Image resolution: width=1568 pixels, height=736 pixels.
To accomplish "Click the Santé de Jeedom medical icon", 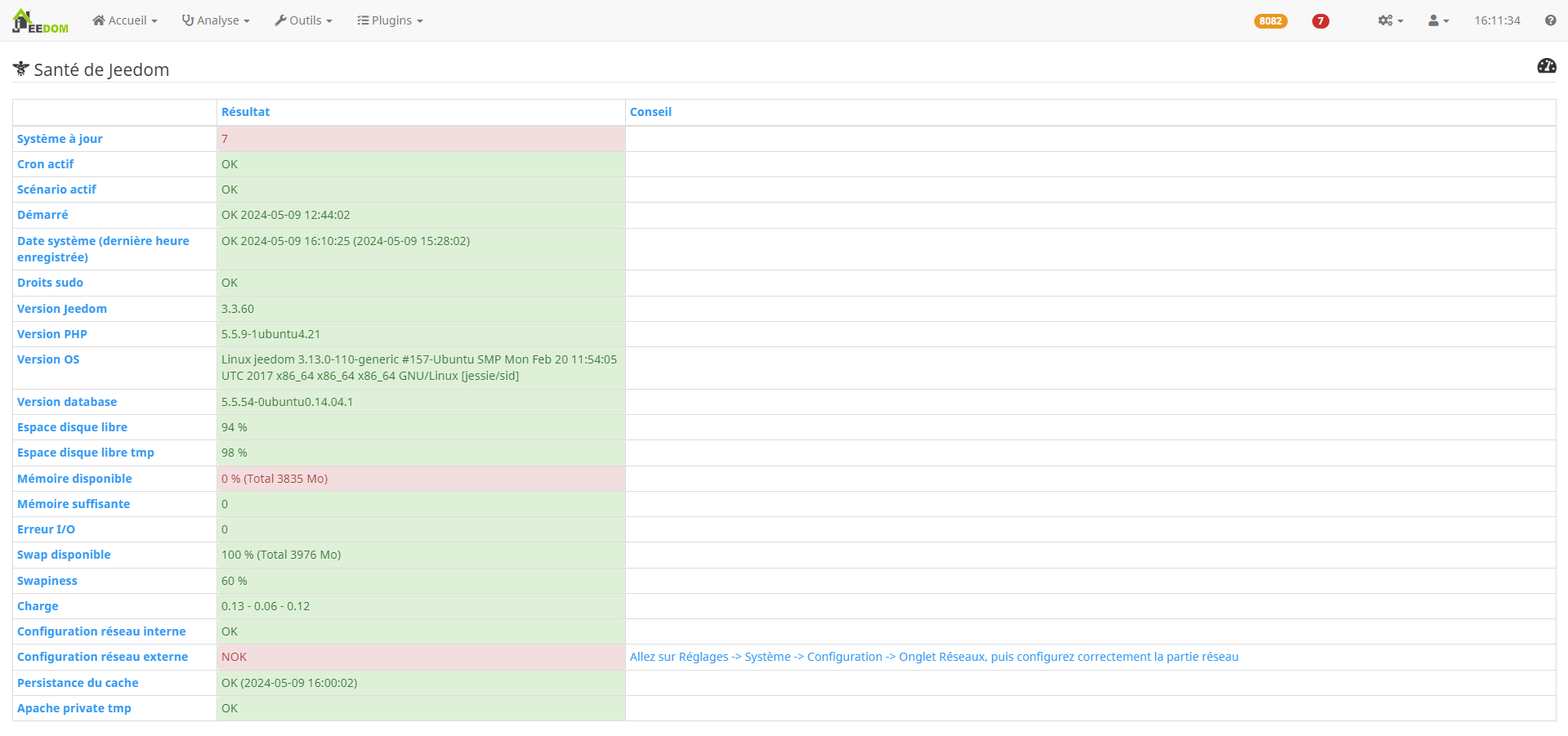I will [20, 69].
